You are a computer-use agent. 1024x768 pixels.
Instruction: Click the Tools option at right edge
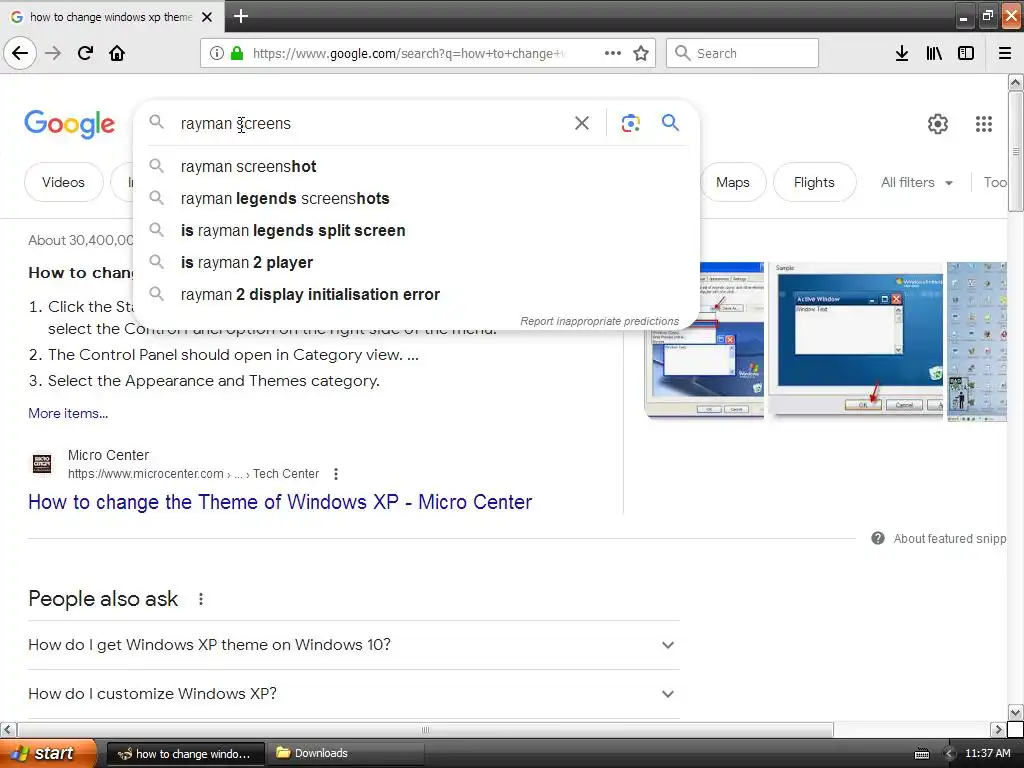pyautogui.click(x=995, y=183)
